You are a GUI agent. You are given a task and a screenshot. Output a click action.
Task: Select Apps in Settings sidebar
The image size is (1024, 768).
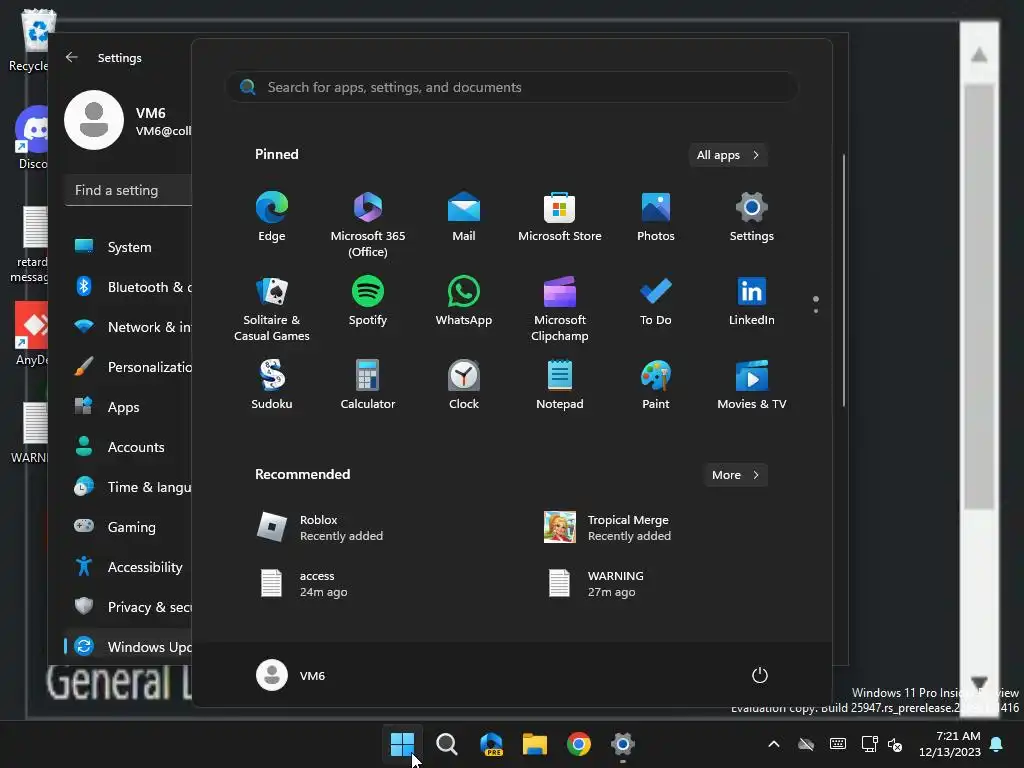click(129, 407)
